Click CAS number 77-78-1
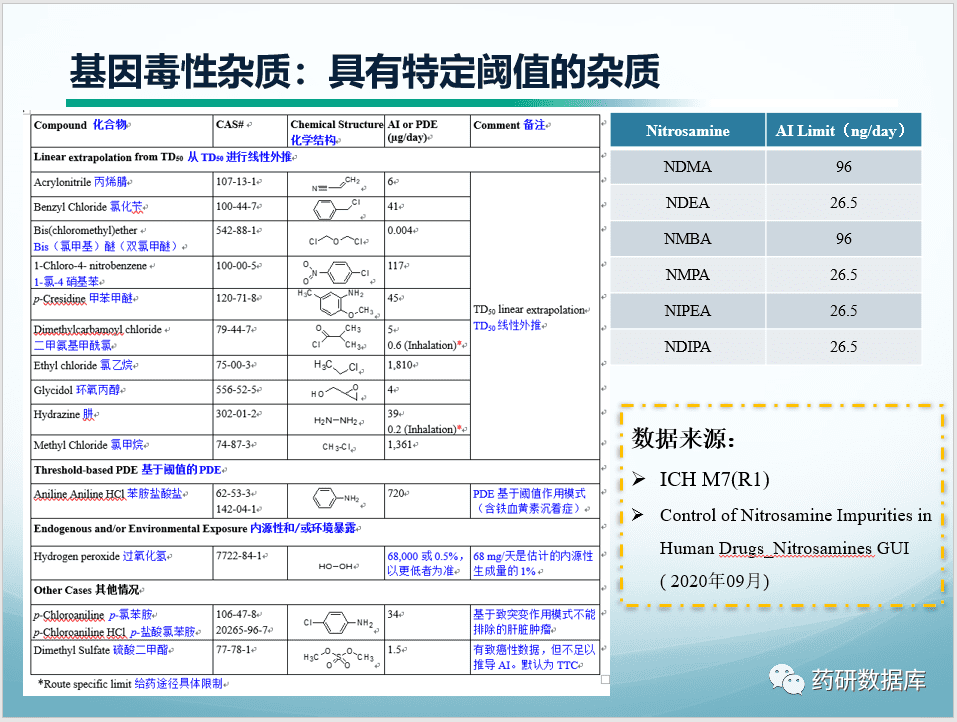957x722 pixels. coord(236,650)
